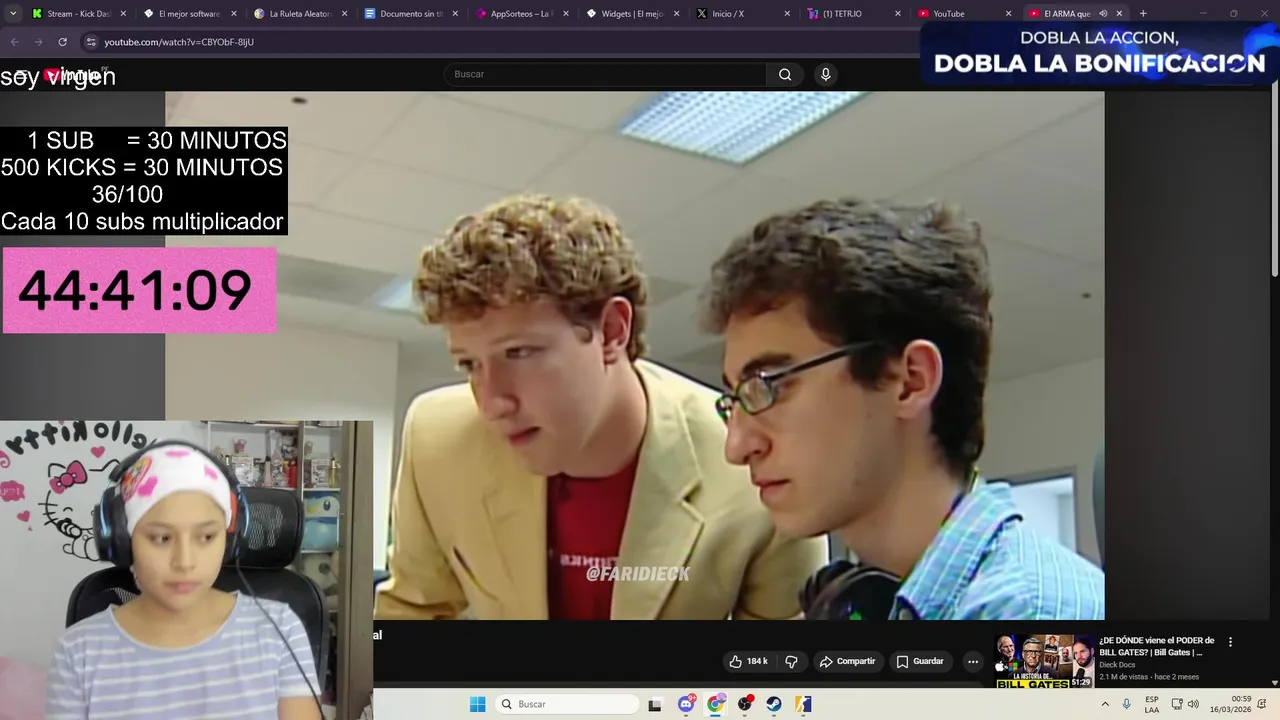
Task: Open a new browser tab
Action: click(x=1143, y=14)
